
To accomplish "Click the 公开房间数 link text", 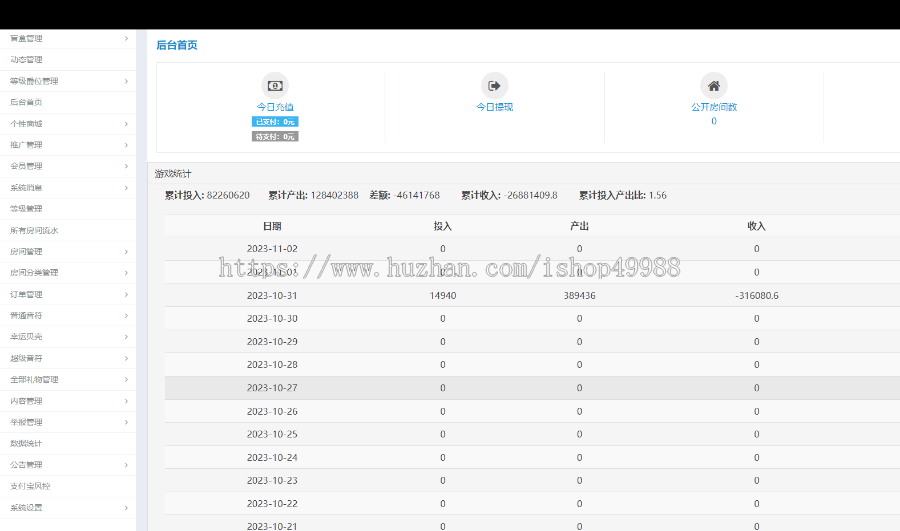I will point(713,107).
